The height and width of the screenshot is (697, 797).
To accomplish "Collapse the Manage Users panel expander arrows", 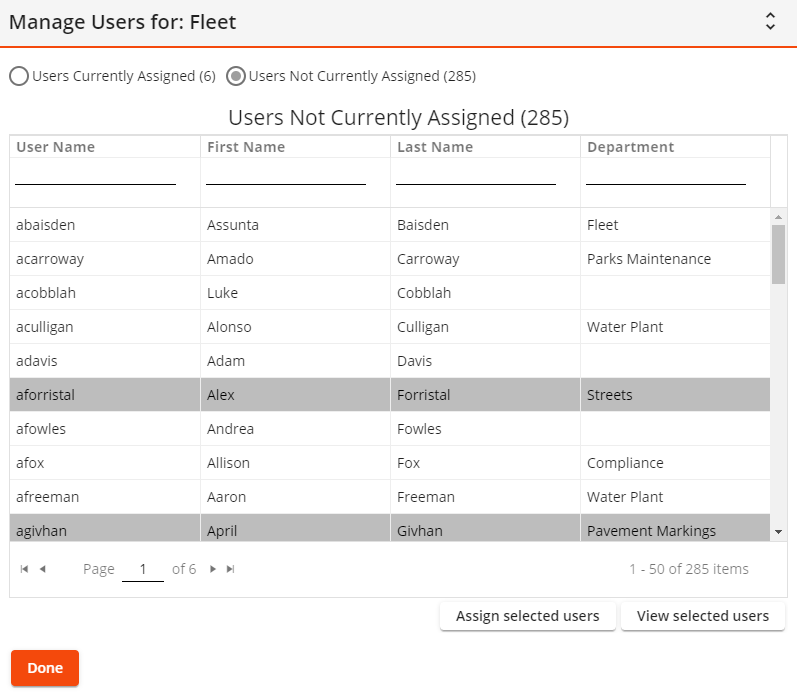I will tap(770, 21).
